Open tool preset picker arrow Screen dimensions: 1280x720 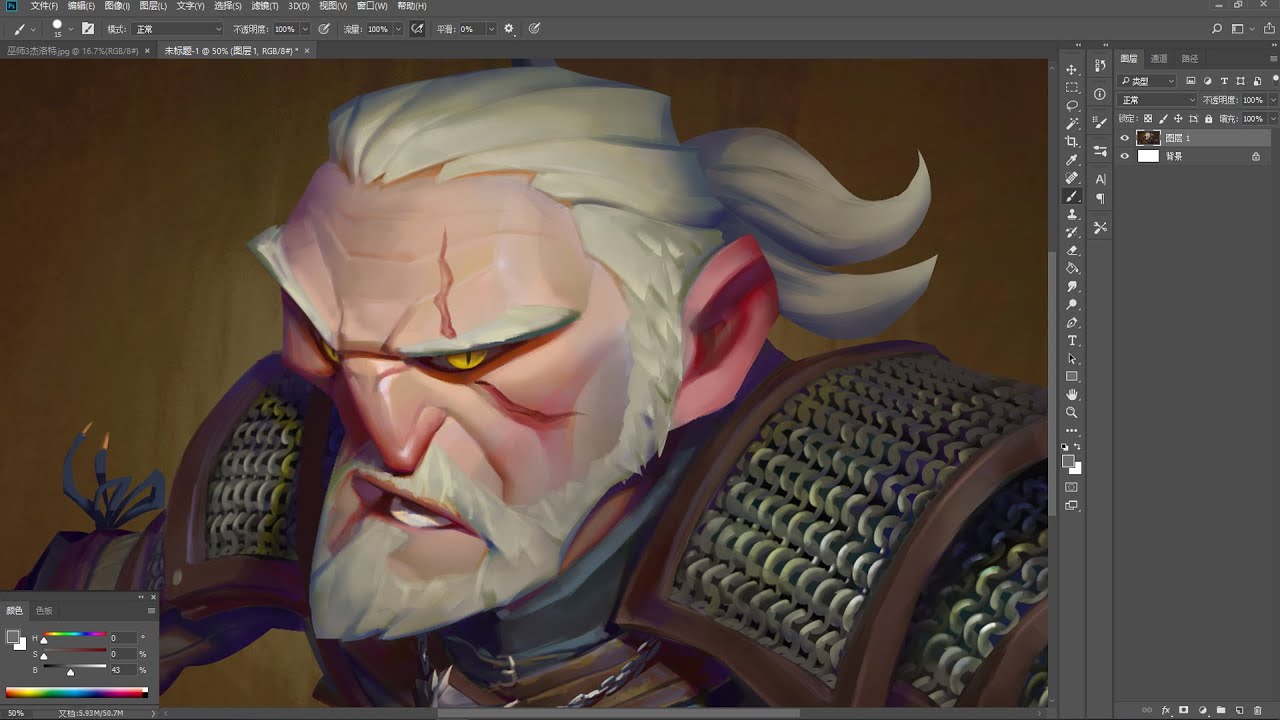pos(33,29)
